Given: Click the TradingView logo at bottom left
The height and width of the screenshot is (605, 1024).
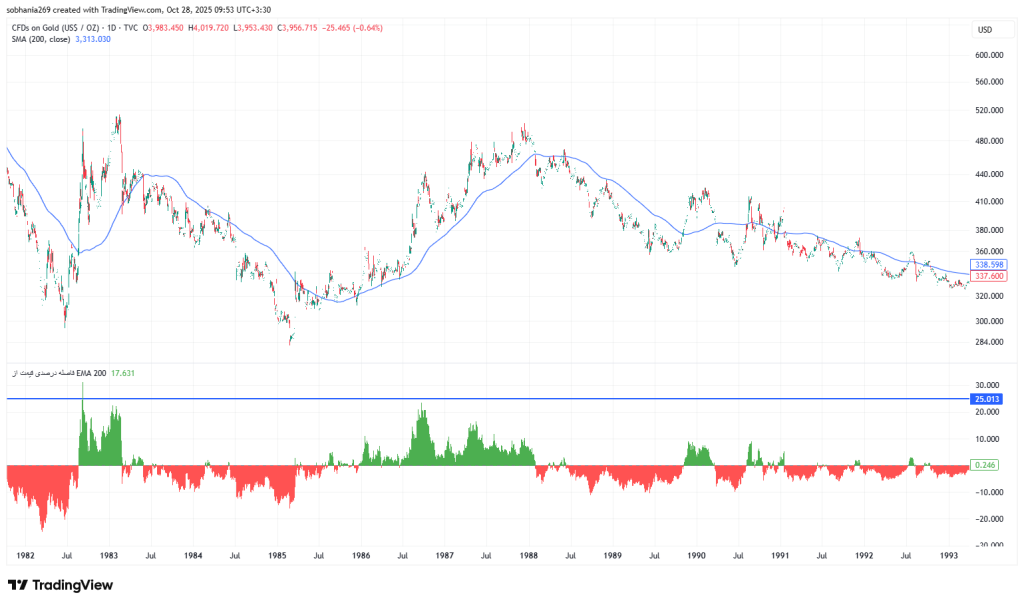Looking at the screenshot, I should coord(60,585).
